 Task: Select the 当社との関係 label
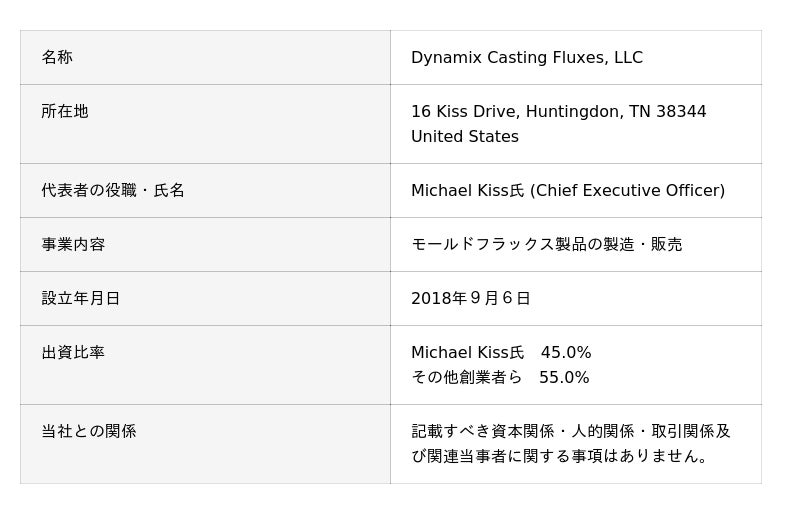click(x=89, y=432)
